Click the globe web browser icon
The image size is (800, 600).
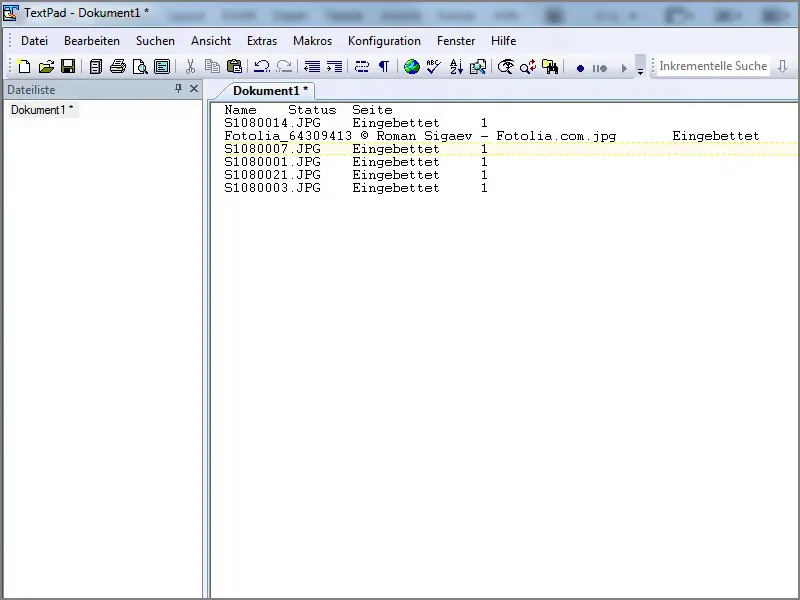tap(412, 67)
